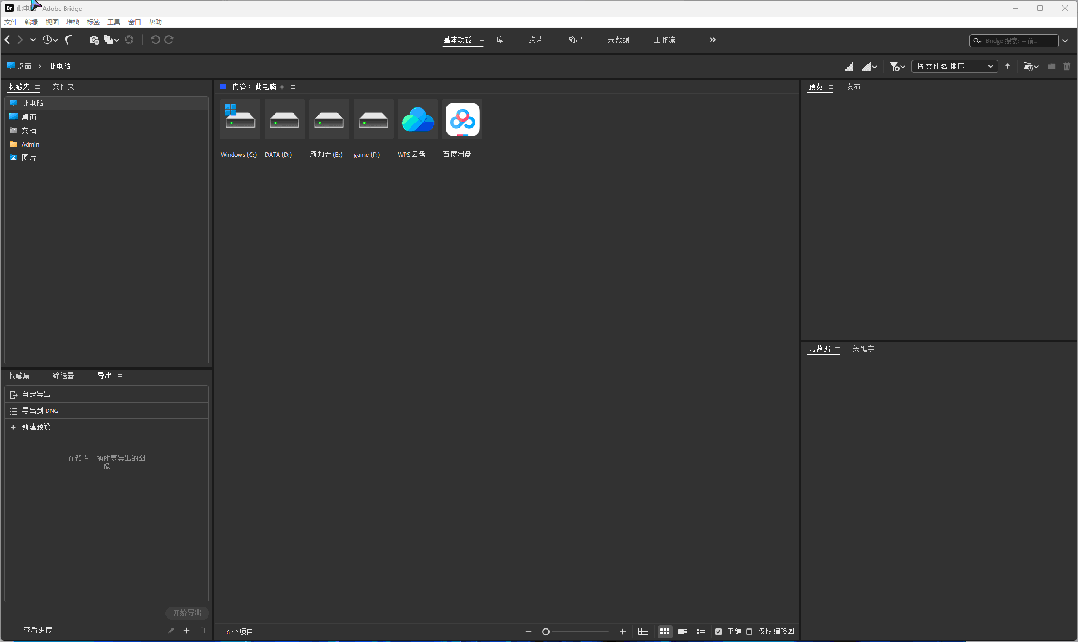
Task: Click plus to create new export preset
Action: (13, 428)
